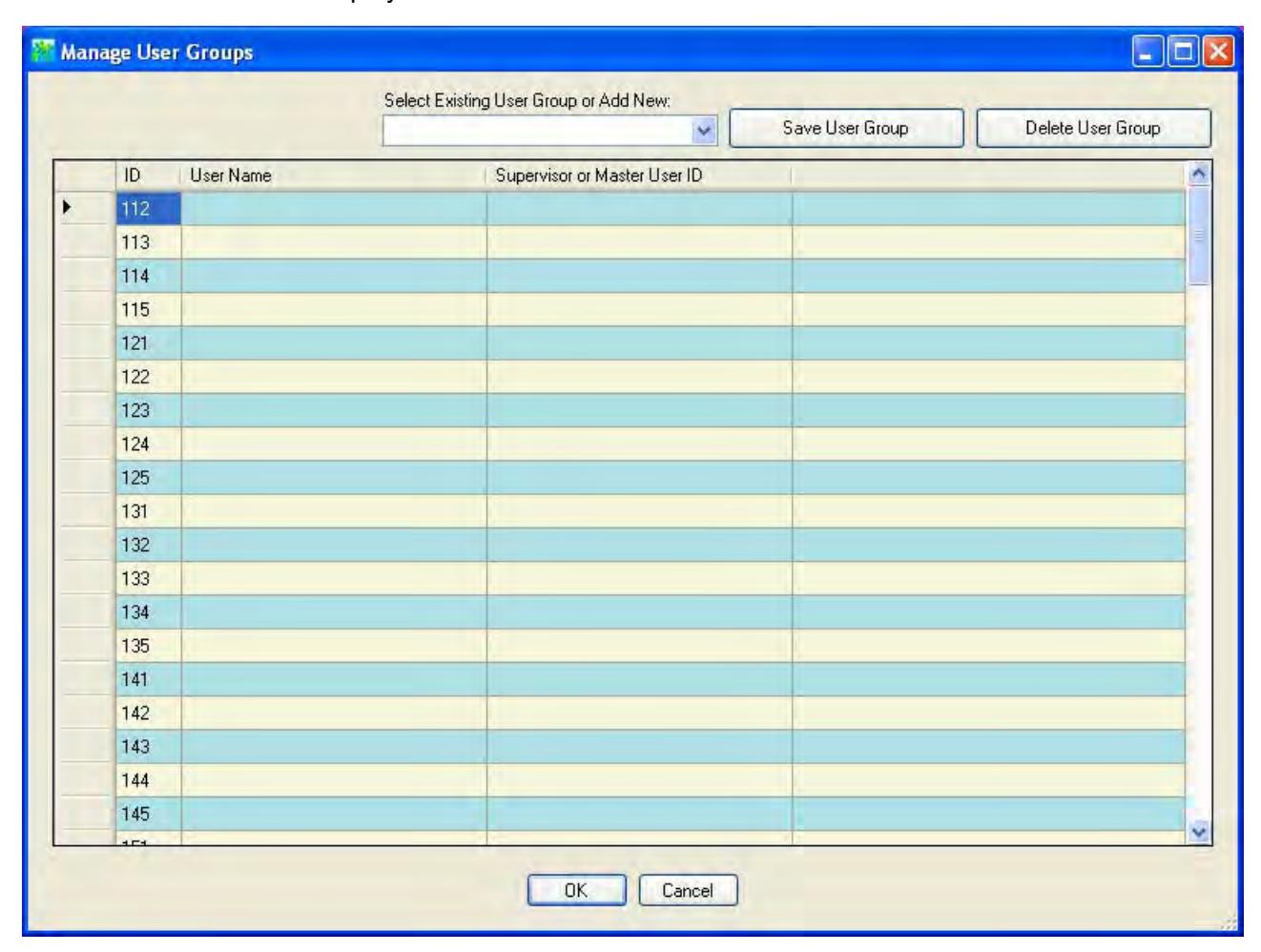Select the ID 141 cell

(148, 679)
